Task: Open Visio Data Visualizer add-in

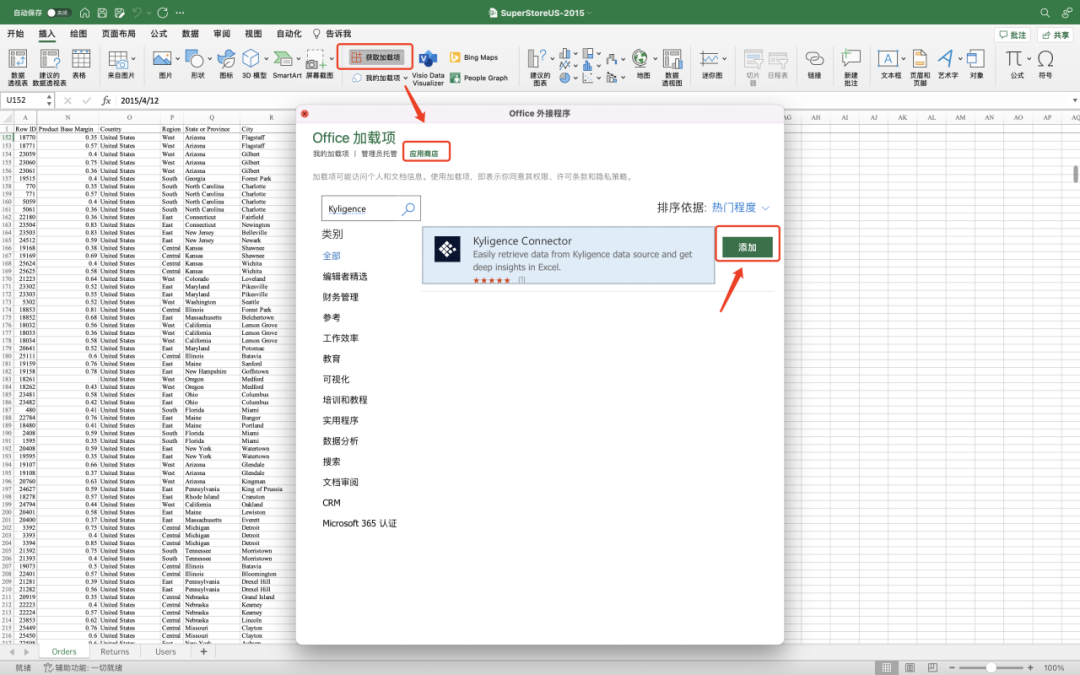Action: click(x=428, y=68)
